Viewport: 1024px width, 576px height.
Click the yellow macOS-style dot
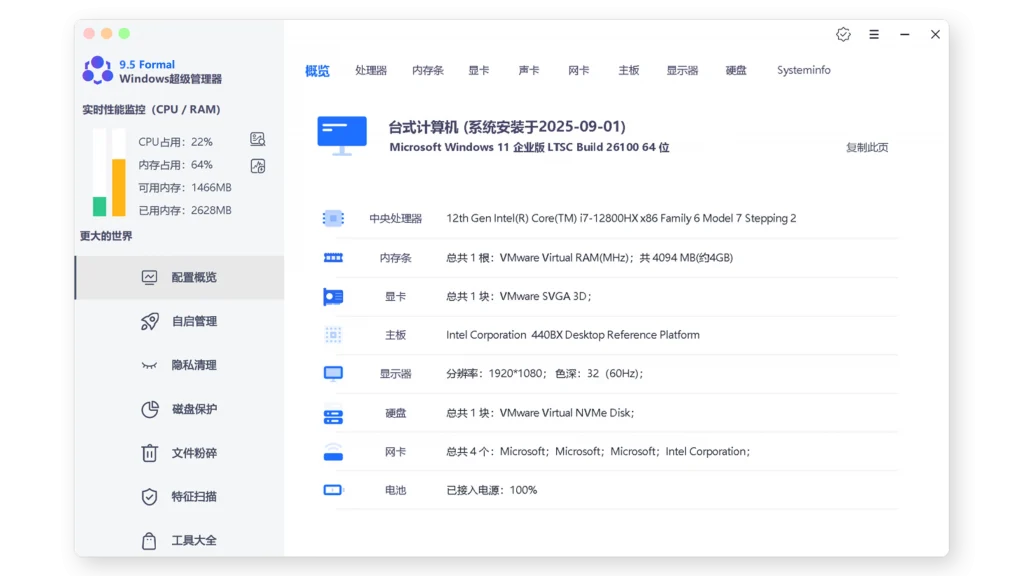(106, 33)
